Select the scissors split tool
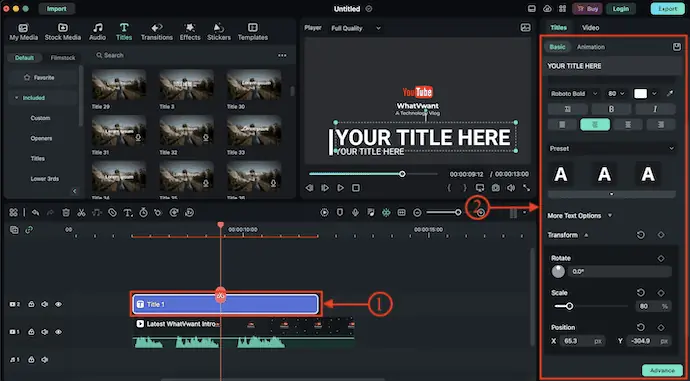 pyautogui.click(x=81, y=212)
